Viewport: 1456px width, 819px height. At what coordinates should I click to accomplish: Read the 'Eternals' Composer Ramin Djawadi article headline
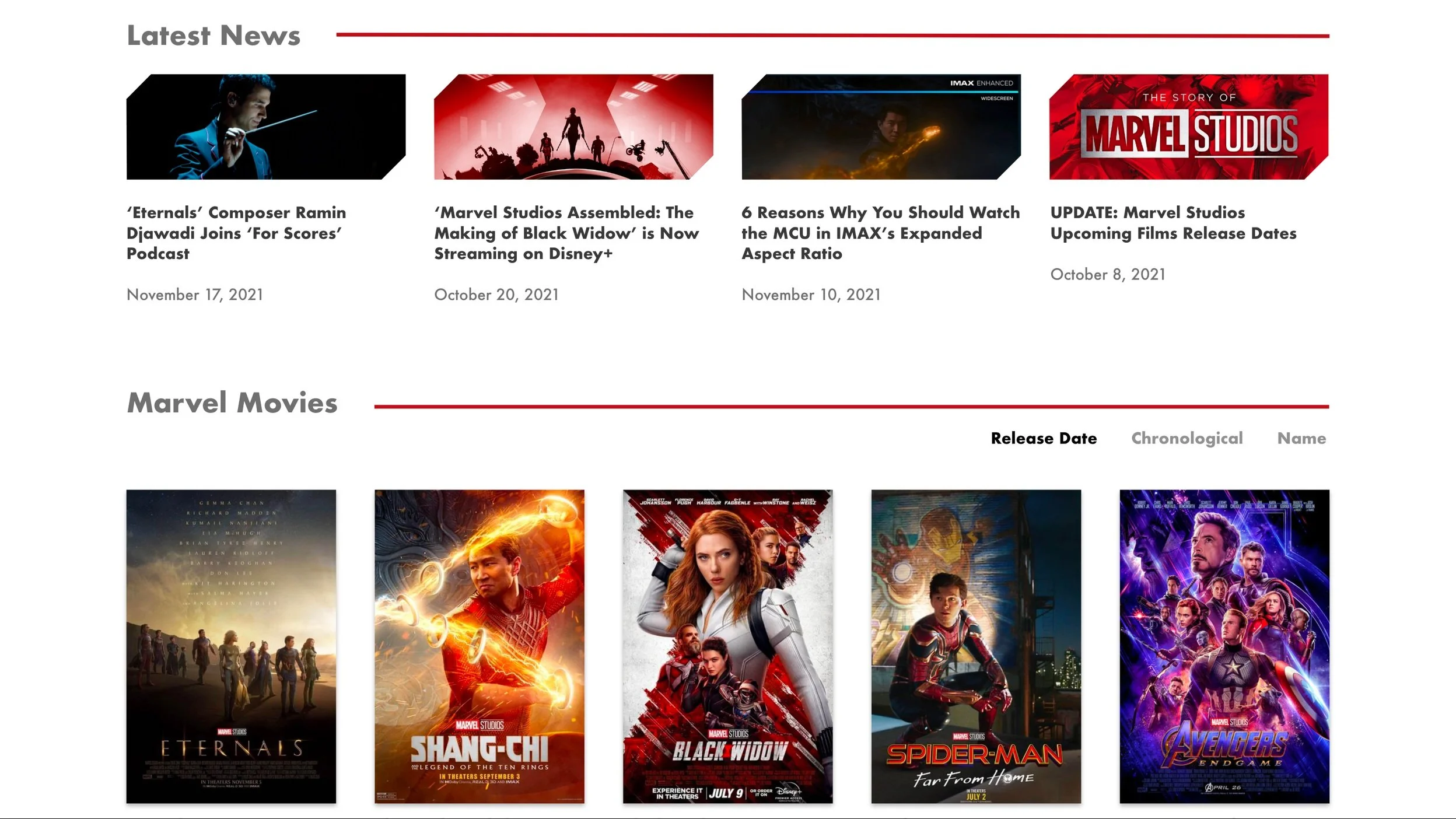tap(236, 233)
